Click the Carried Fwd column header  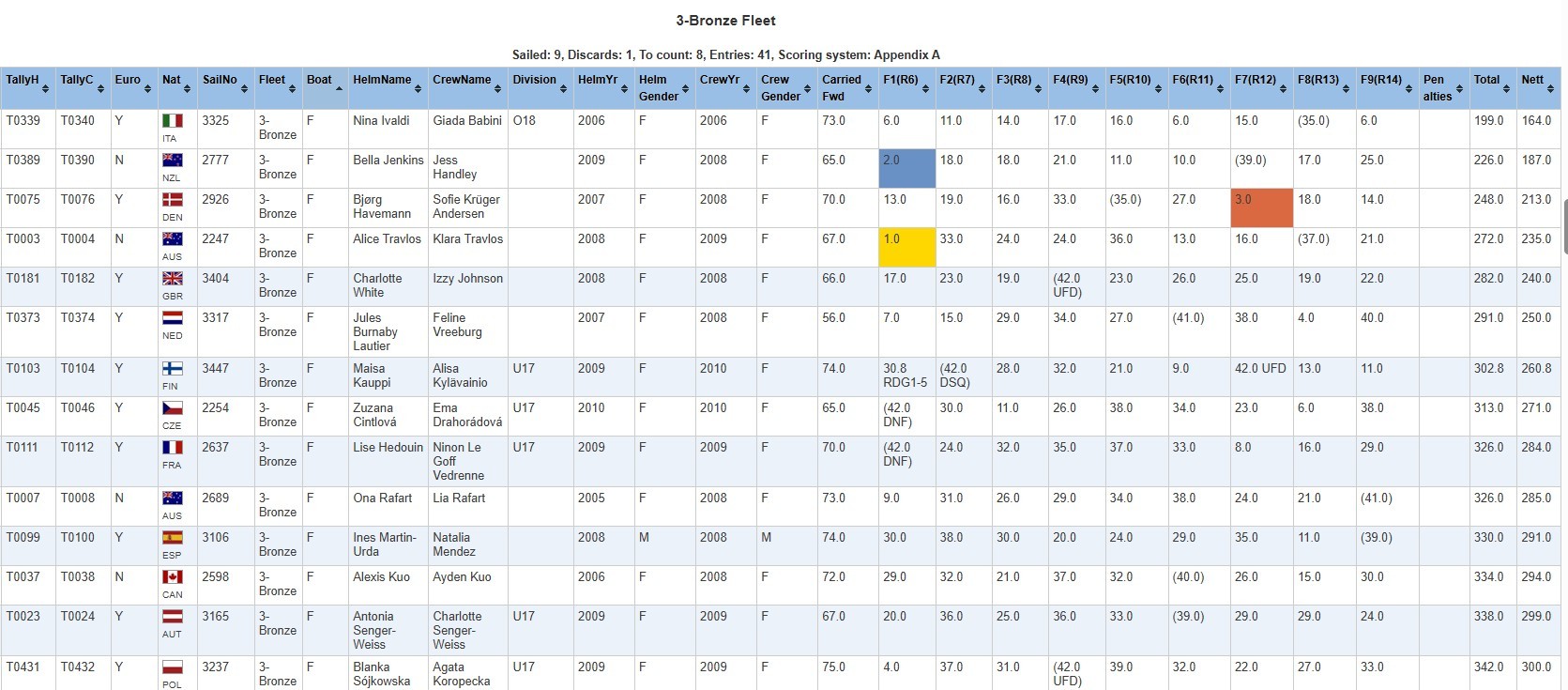coord(841,87)
